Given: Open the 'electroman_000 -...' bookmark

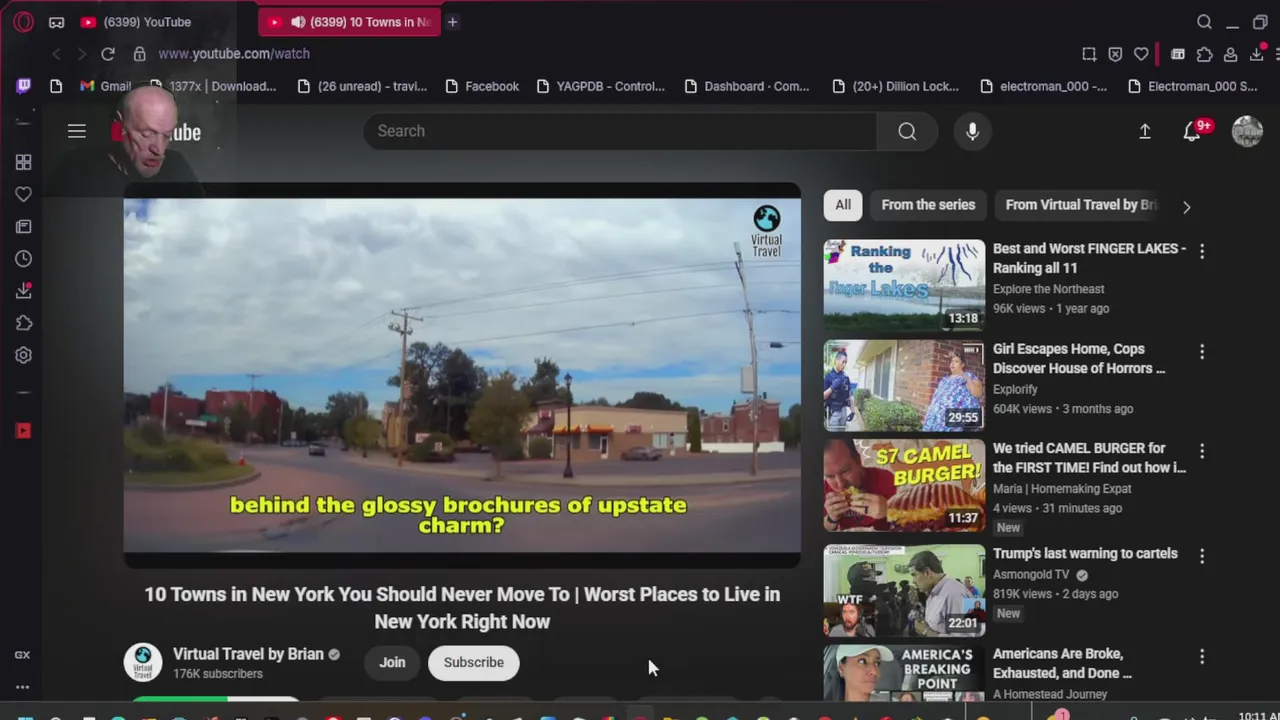Looking at the screenshot, I should (1044, 86).
